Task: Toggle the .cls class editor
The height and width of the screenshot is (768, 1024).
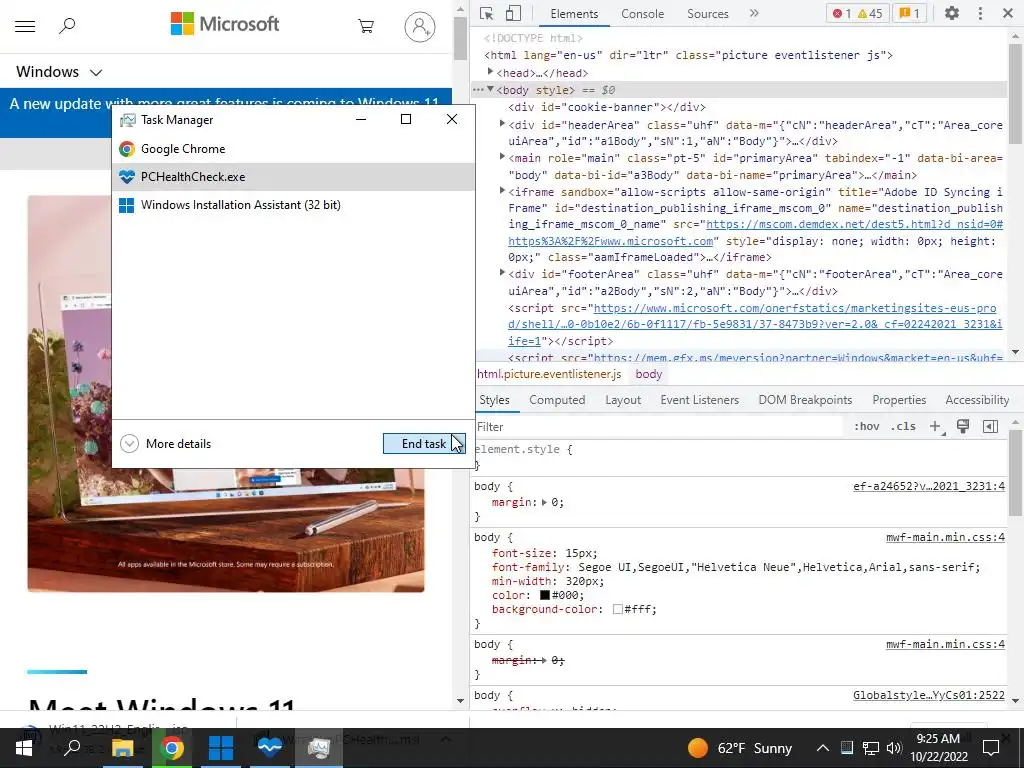Action: pyautogui.click(x=903, y=426)
